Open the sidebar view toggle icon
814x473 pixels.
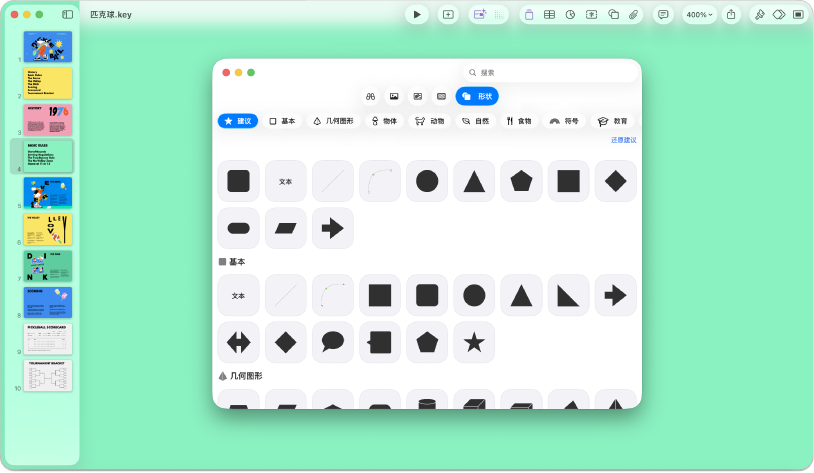point(67,15)
